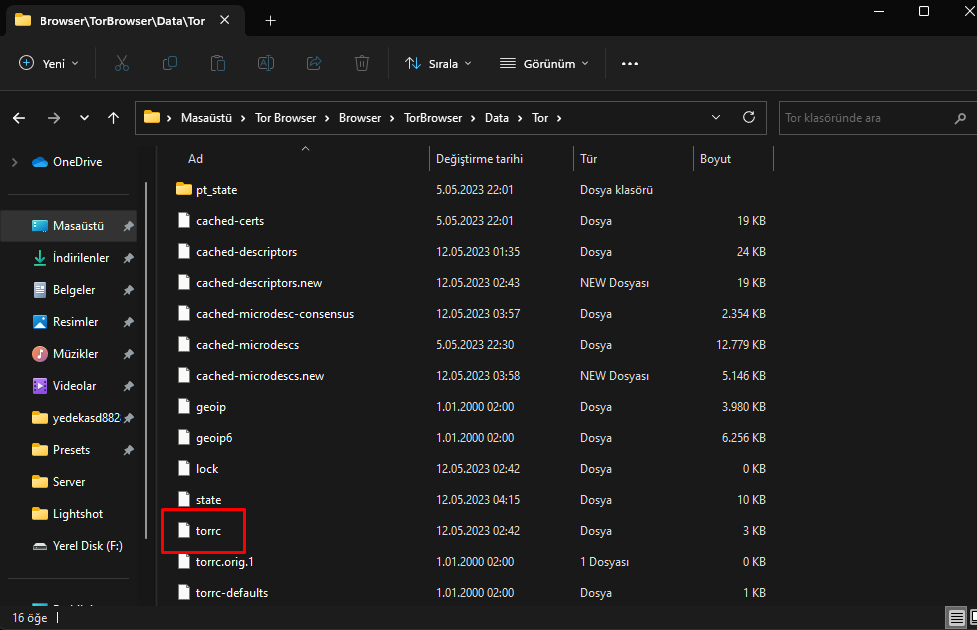Click the pin icon beside Resimler
The height and width of the screenshot is (630, 977).
(x=128, y=322)
